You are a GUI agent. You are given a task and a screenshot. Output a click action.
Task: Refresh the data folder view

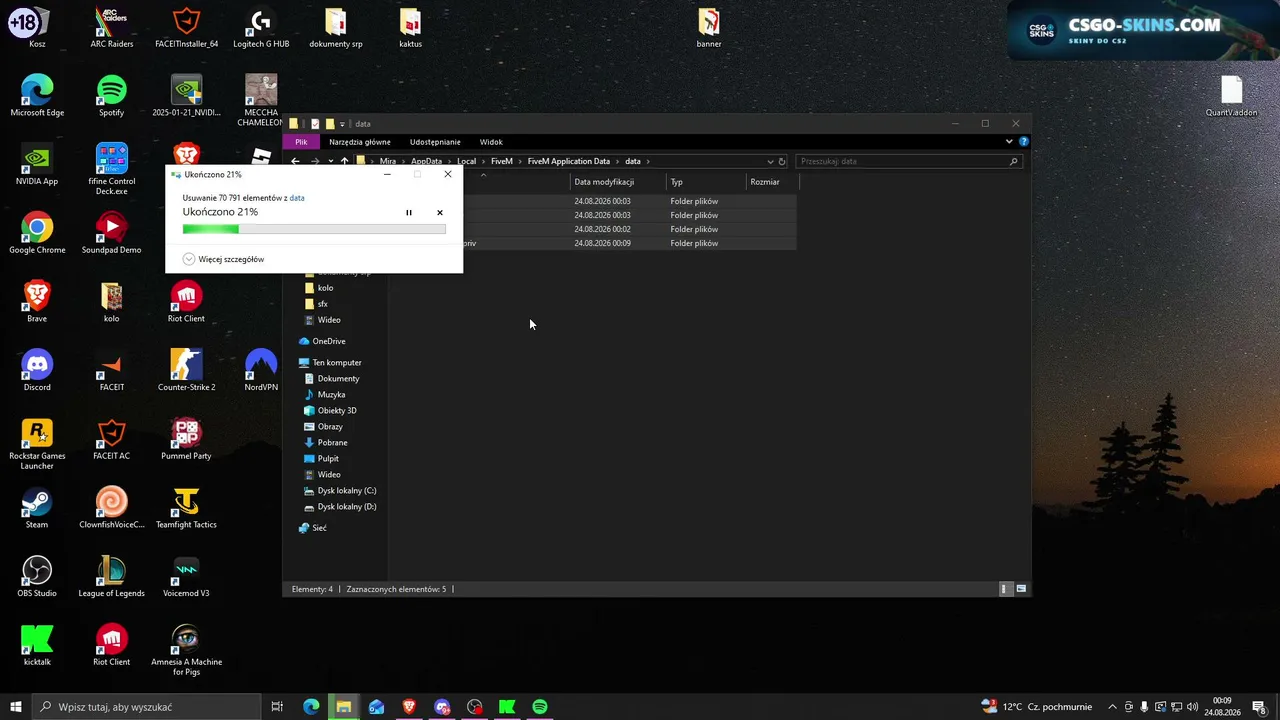[x=782, y=161]
